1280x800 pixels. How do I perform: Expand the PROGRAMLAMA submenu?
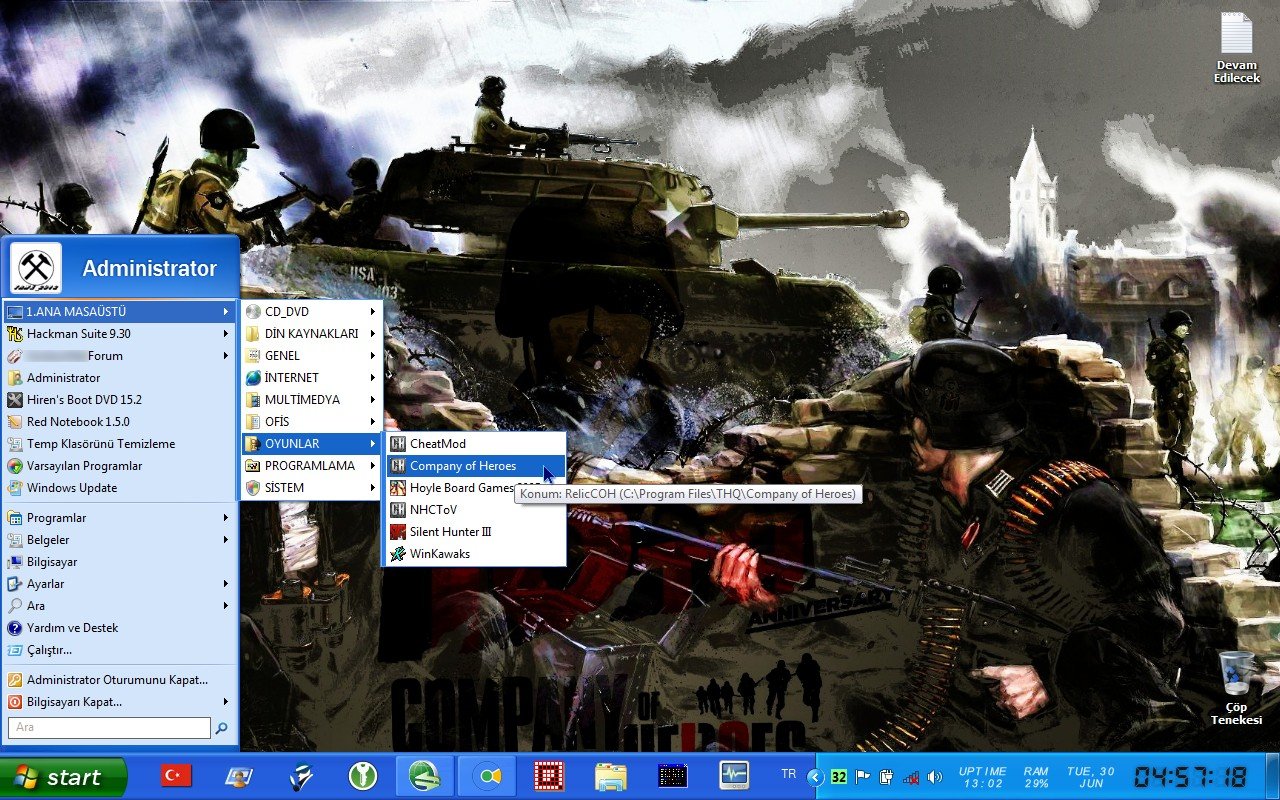coord(312,466)
